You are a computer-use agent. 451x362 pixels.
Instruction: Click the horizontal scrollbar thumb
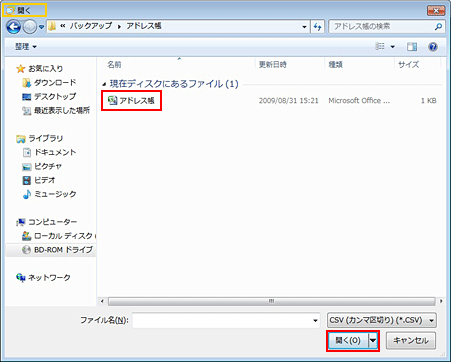272,301
